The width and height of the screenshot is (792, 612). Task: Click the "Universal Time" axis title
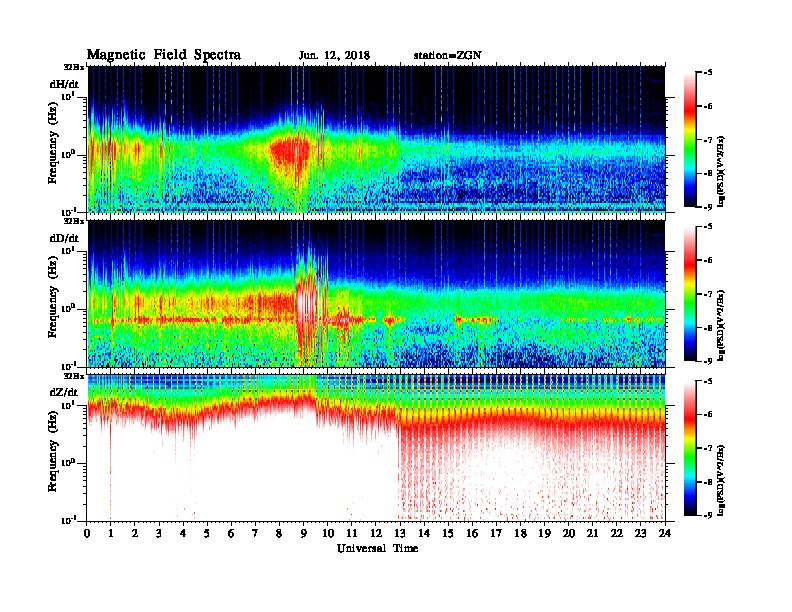coord(377,548)
